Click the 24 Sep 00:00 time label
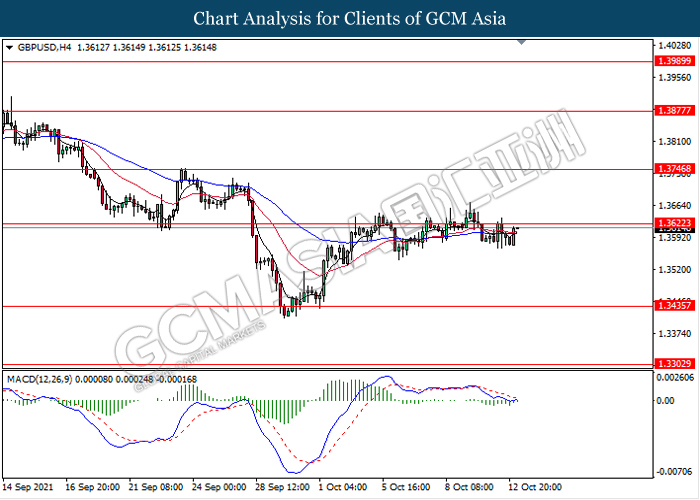 pos(219,487)
